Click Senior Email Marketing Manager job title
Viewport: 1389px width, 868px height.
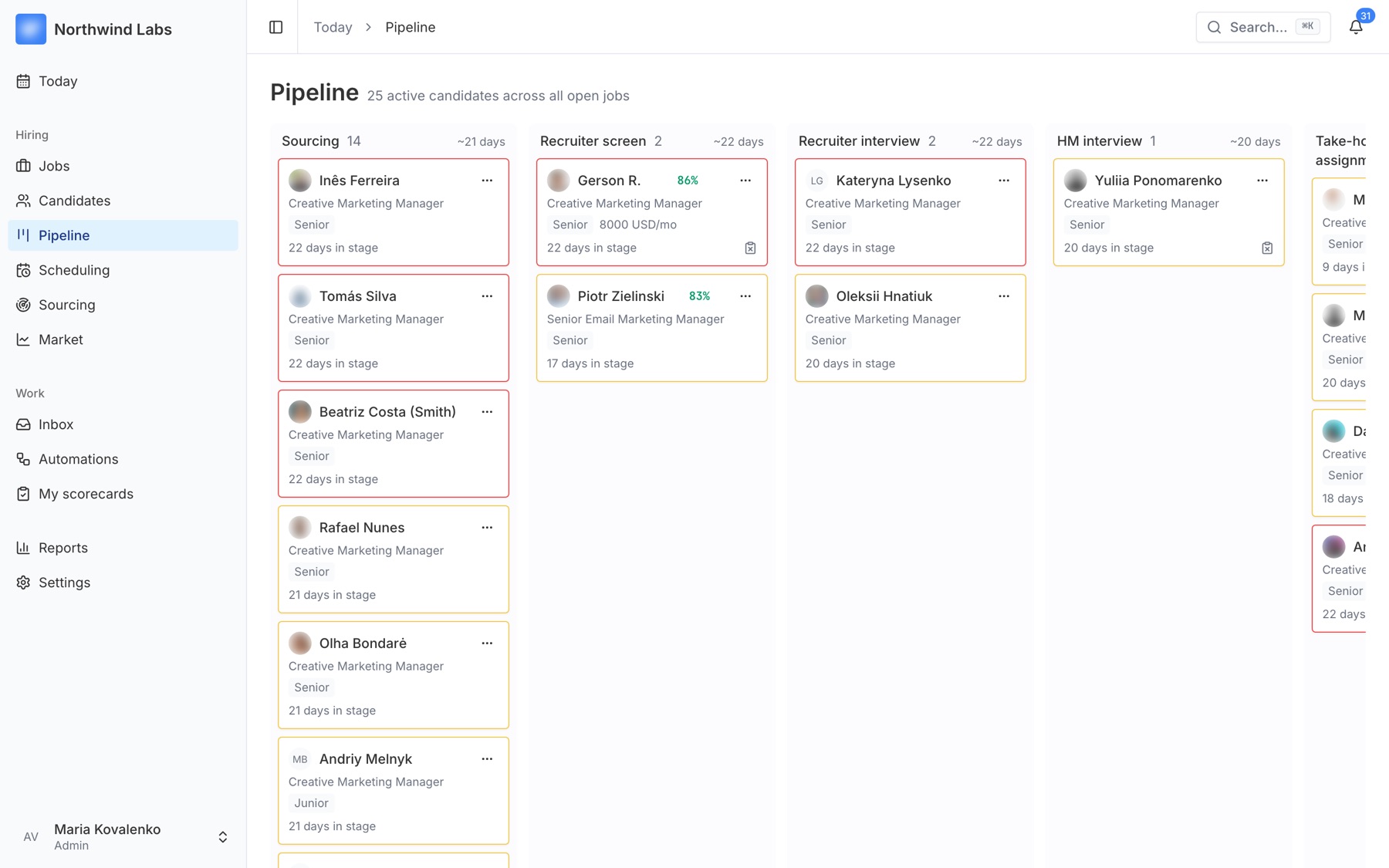(x=636, y=319)
